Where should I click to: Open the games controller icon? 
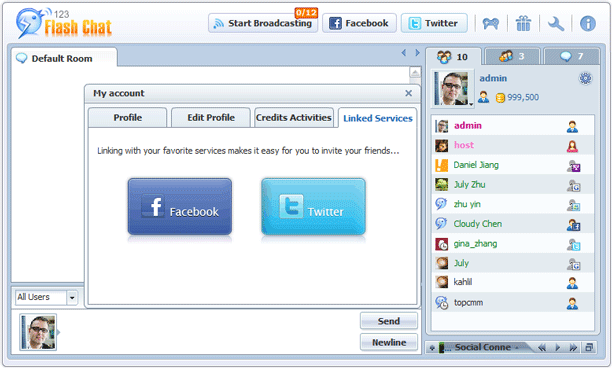pyautogui.click(x=491, y=24)
